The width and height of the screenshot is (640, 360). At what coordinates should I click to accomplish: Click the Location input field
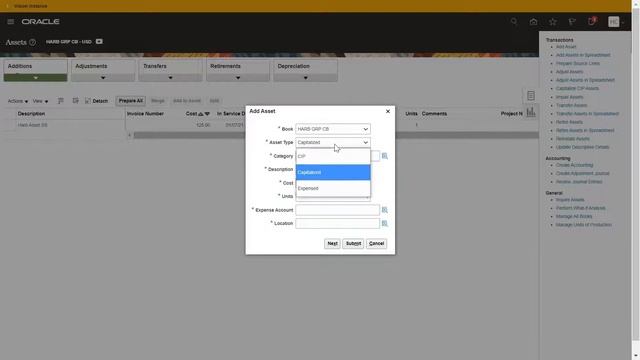coord(338,223)
